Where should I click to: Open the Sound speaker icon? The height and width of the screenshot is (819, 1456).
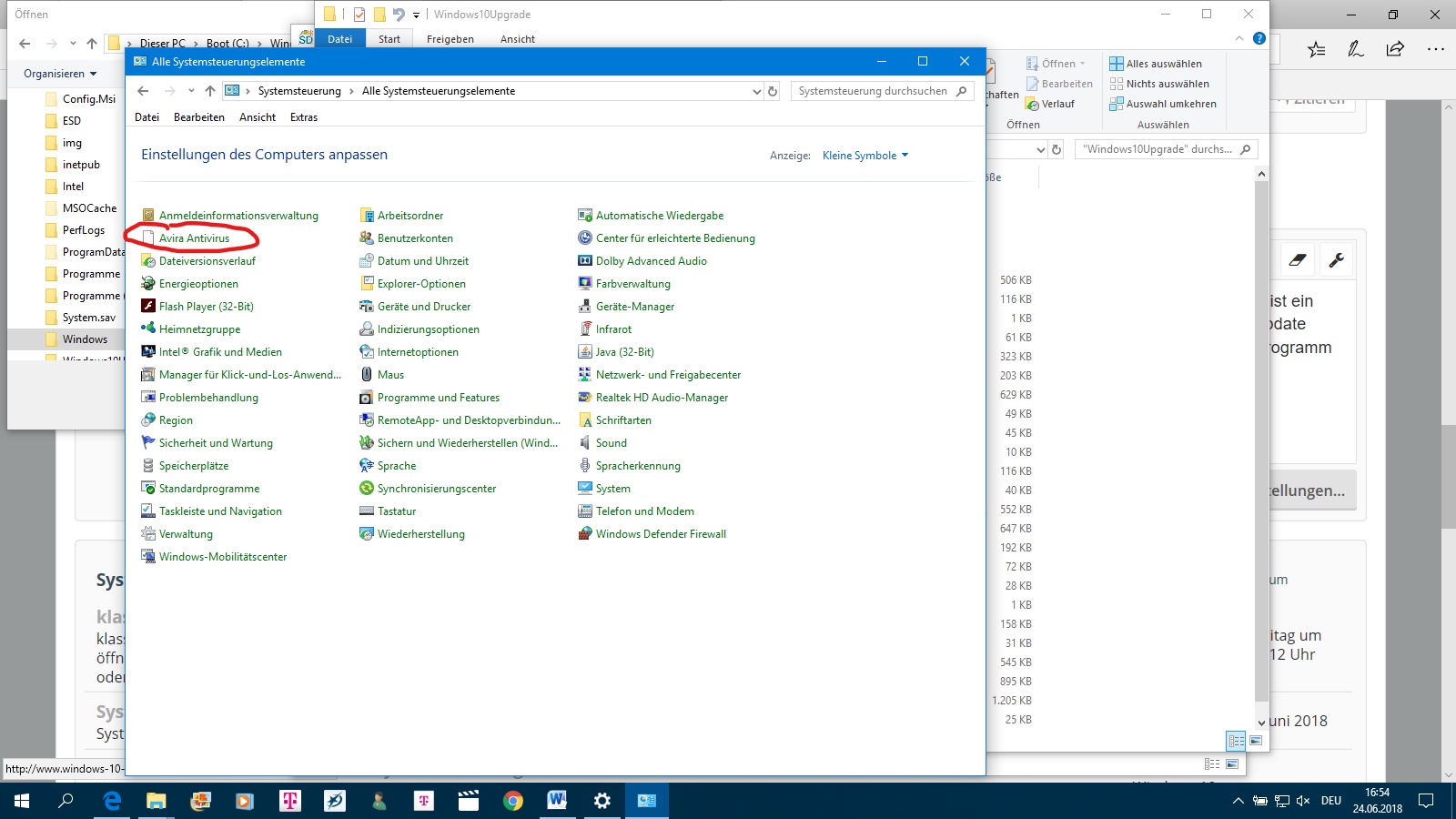pos(585,443)
